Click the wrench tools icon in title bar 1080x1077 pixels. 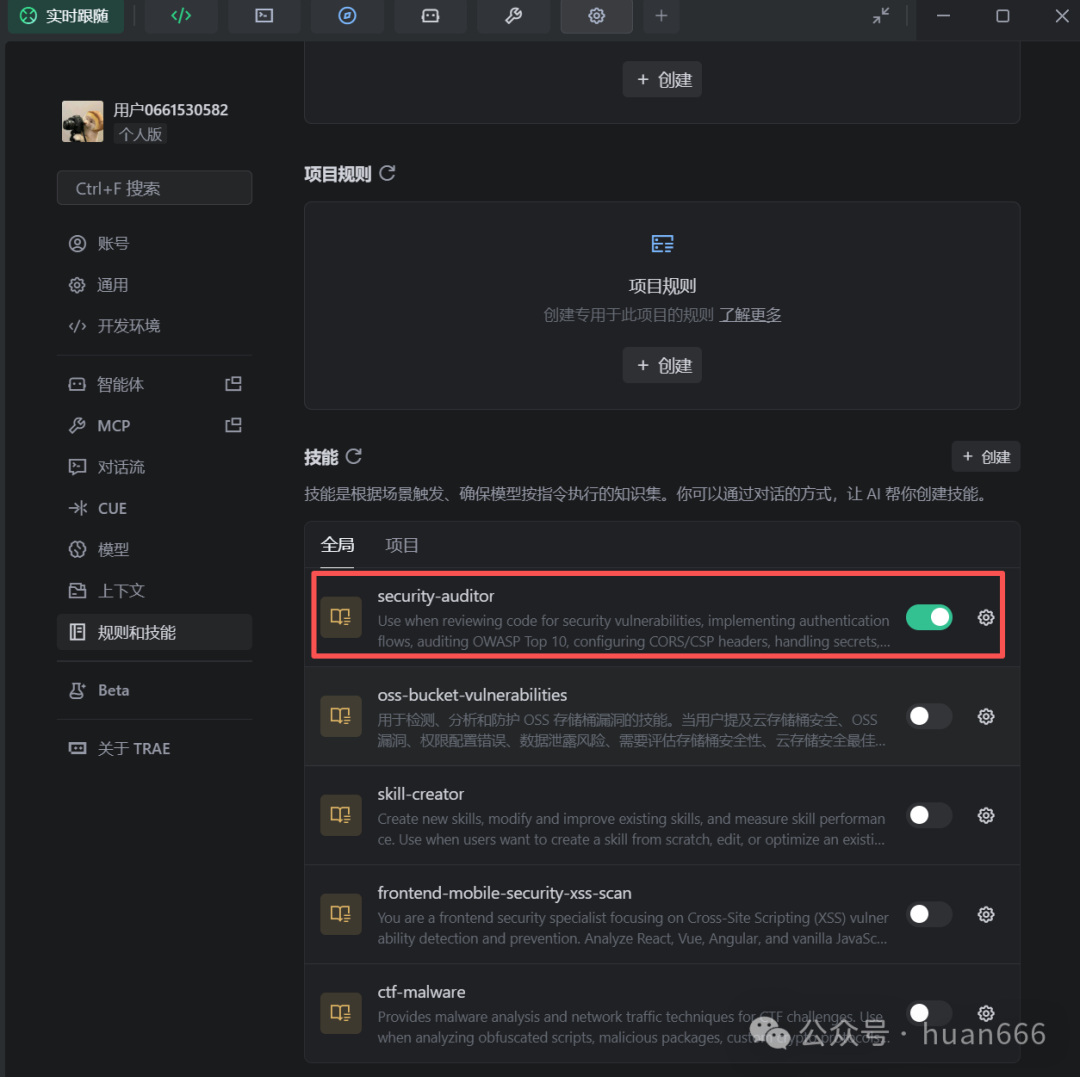click(513, 16)
